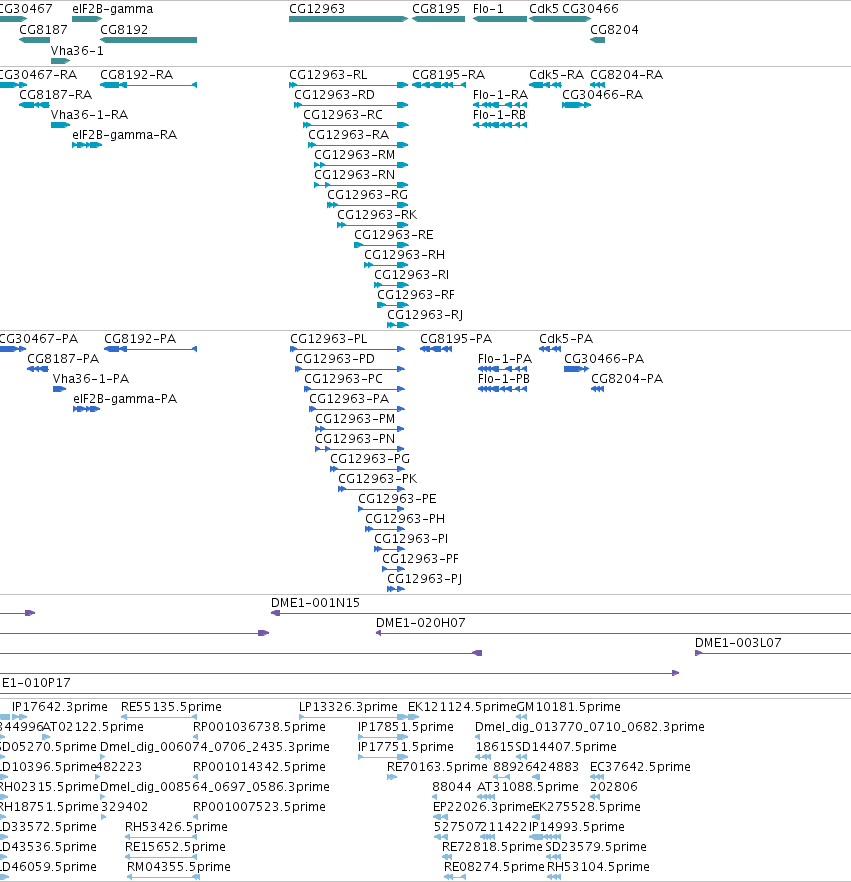Click protein CG12963-PG label
The width and height of the screenshot is (851, 882).
370,459
